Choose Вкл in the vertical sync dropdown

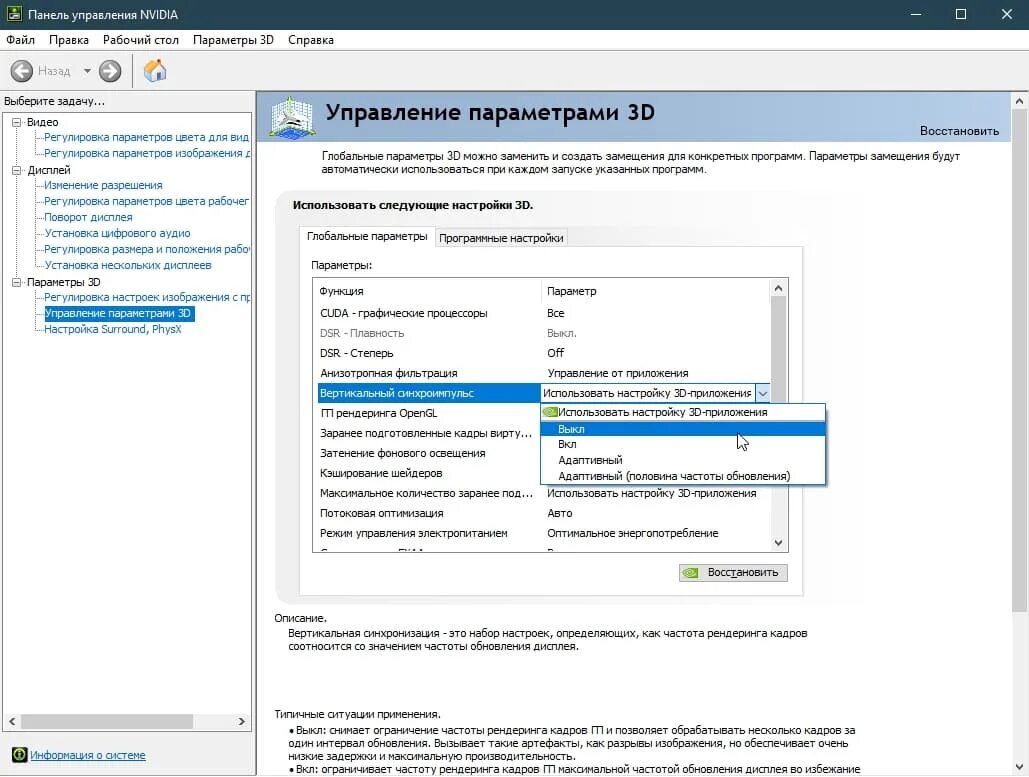coord(682,444)
